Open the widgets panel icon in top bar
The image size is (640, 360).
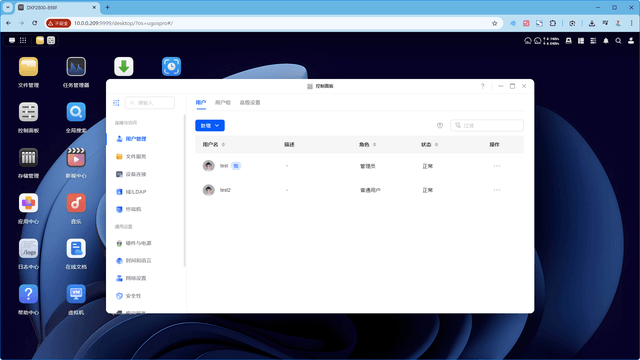(x=581, y=41)
